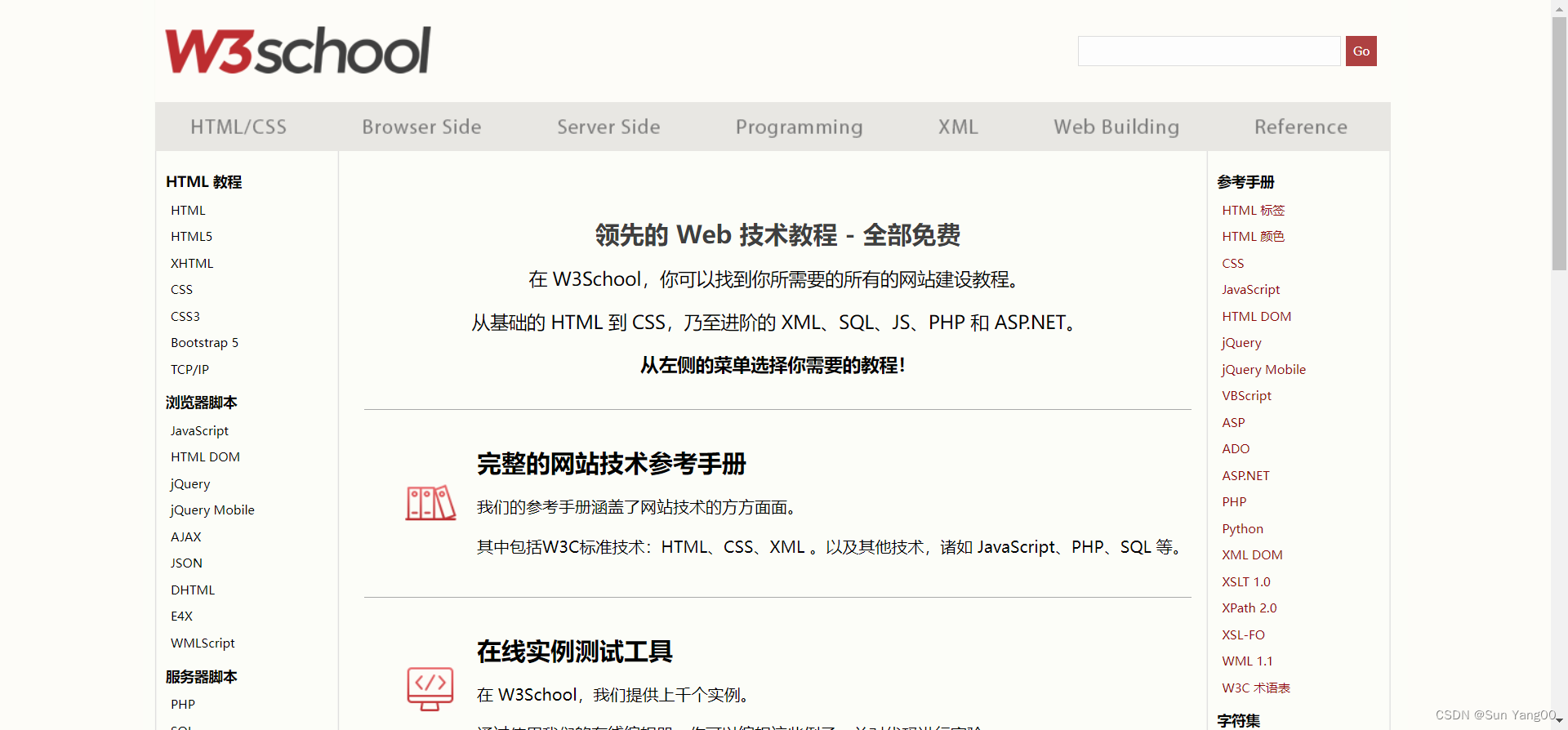Open XHTML tutorial link
Viewport: 1568px width, 730px height.
[x=192, y=264]
